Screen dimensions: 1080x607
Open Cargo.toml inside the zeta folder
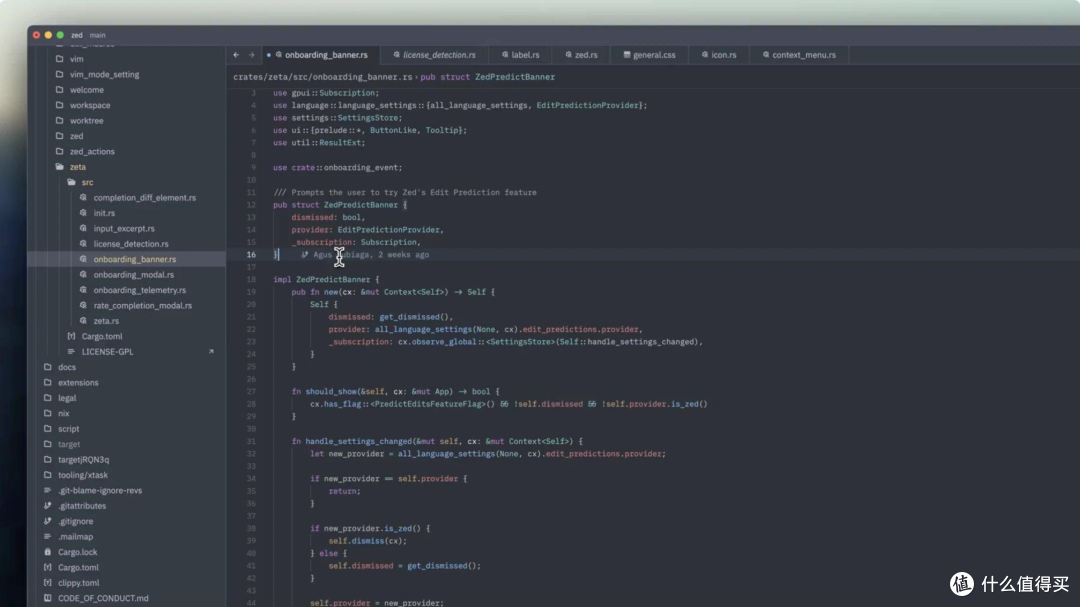click(x=102, y=336)
